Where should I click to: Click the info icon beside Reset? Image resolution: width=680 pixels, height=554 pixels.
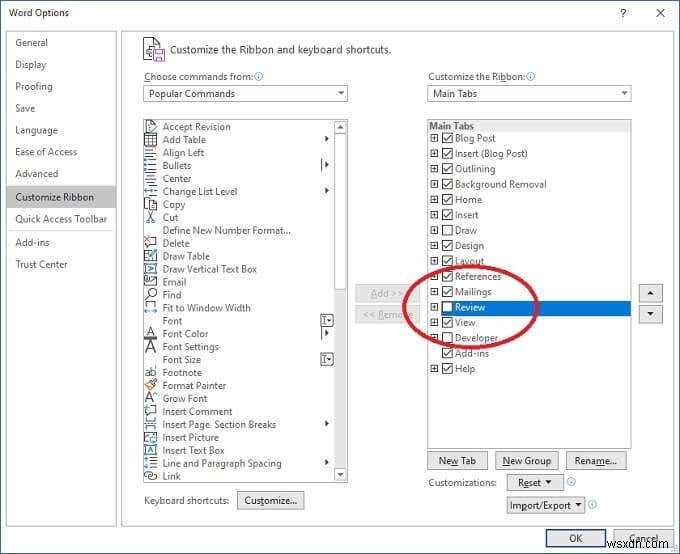pyautogui.click(x=572, y=482)
